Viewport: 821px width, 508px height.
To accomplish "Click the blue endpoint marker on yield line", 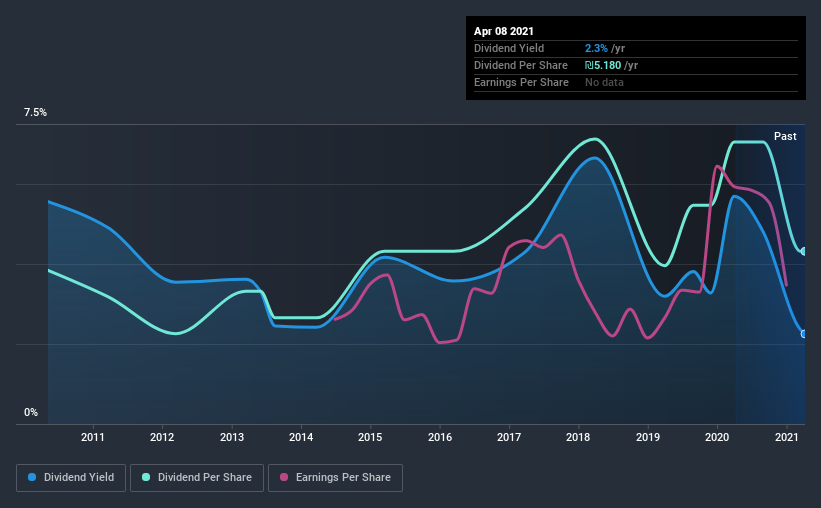I will pos(803,334).
